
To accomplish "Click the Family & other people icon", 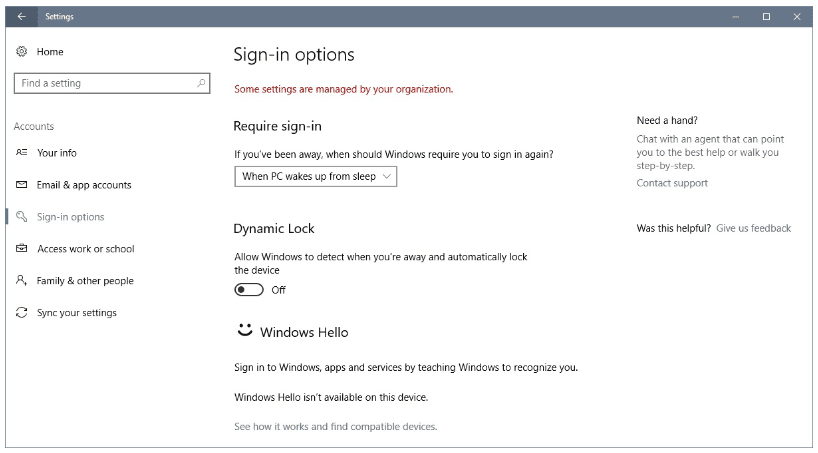I will pos(22,281).
